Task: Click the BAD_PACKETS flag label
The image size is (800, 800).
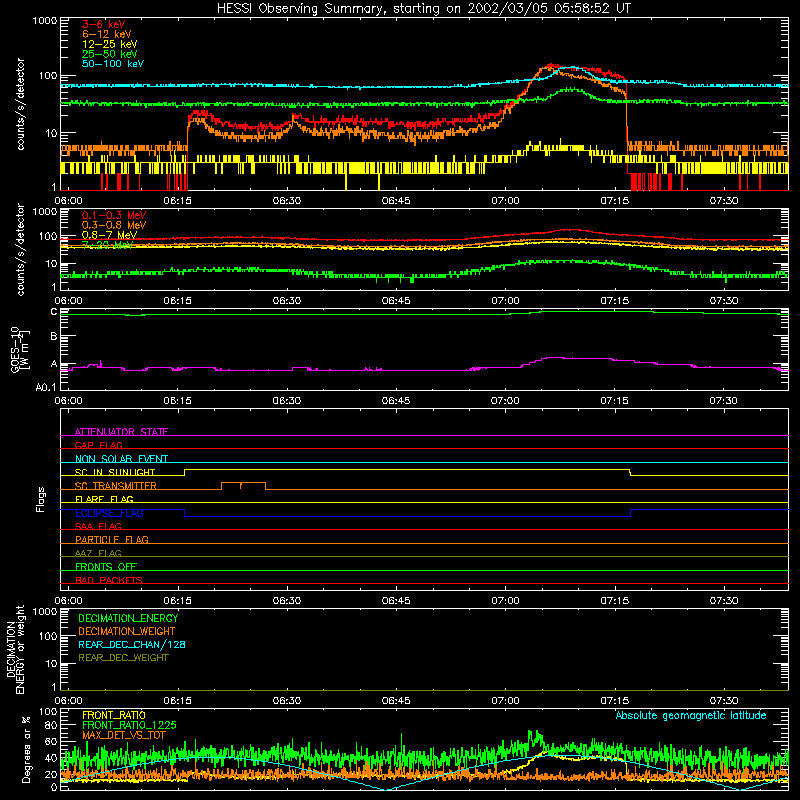Action: [109, 580]
